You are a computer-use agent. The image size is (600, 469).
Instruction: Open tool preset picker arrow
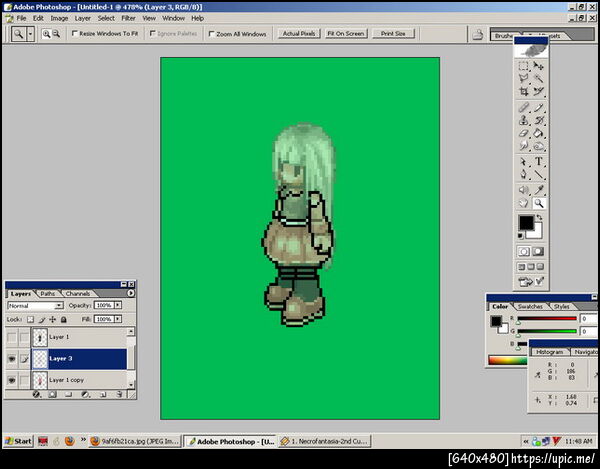30,34
